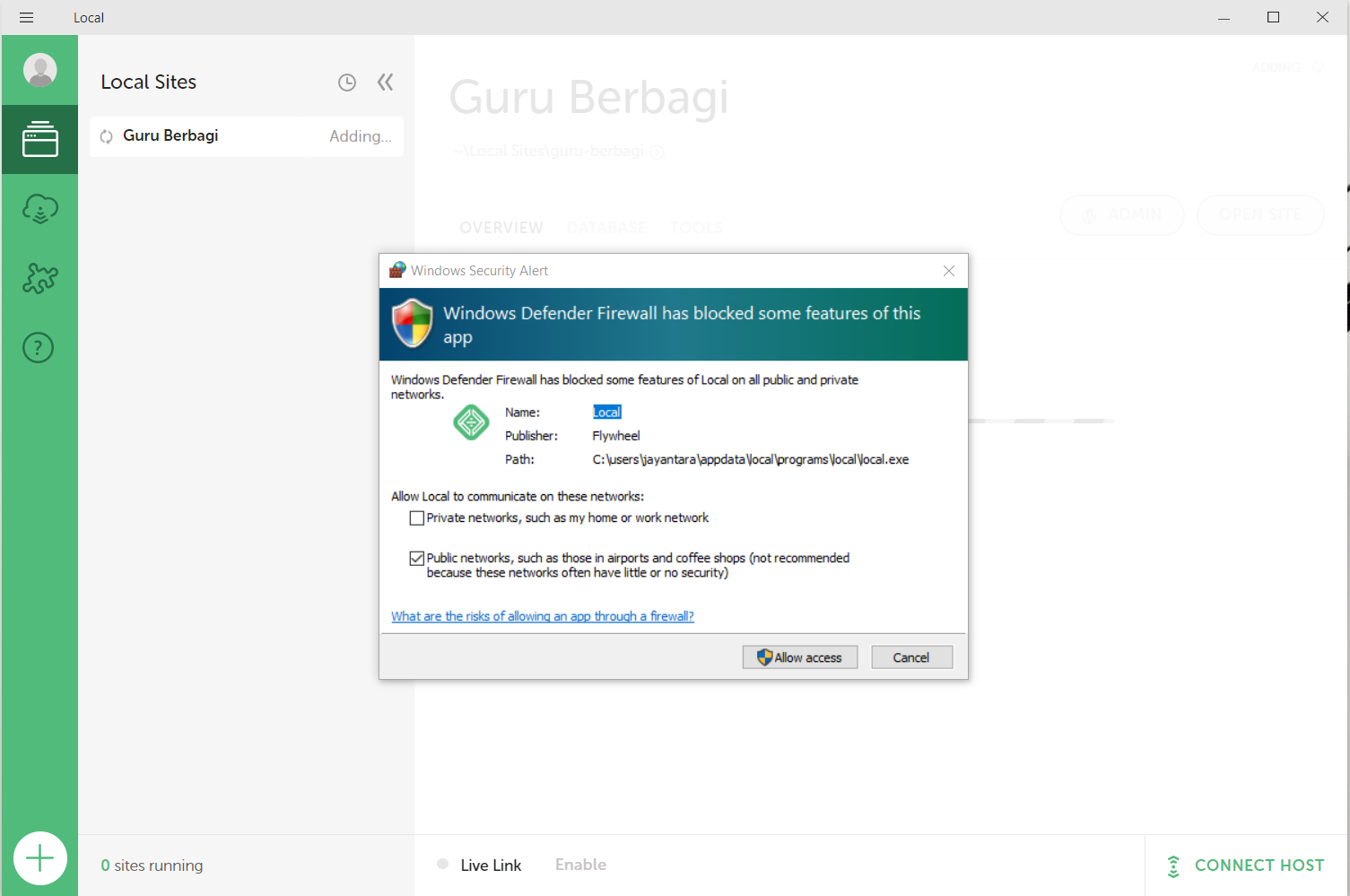Click the Live Link label
This screenshot has width=1350, height=896.
(491, 866)
